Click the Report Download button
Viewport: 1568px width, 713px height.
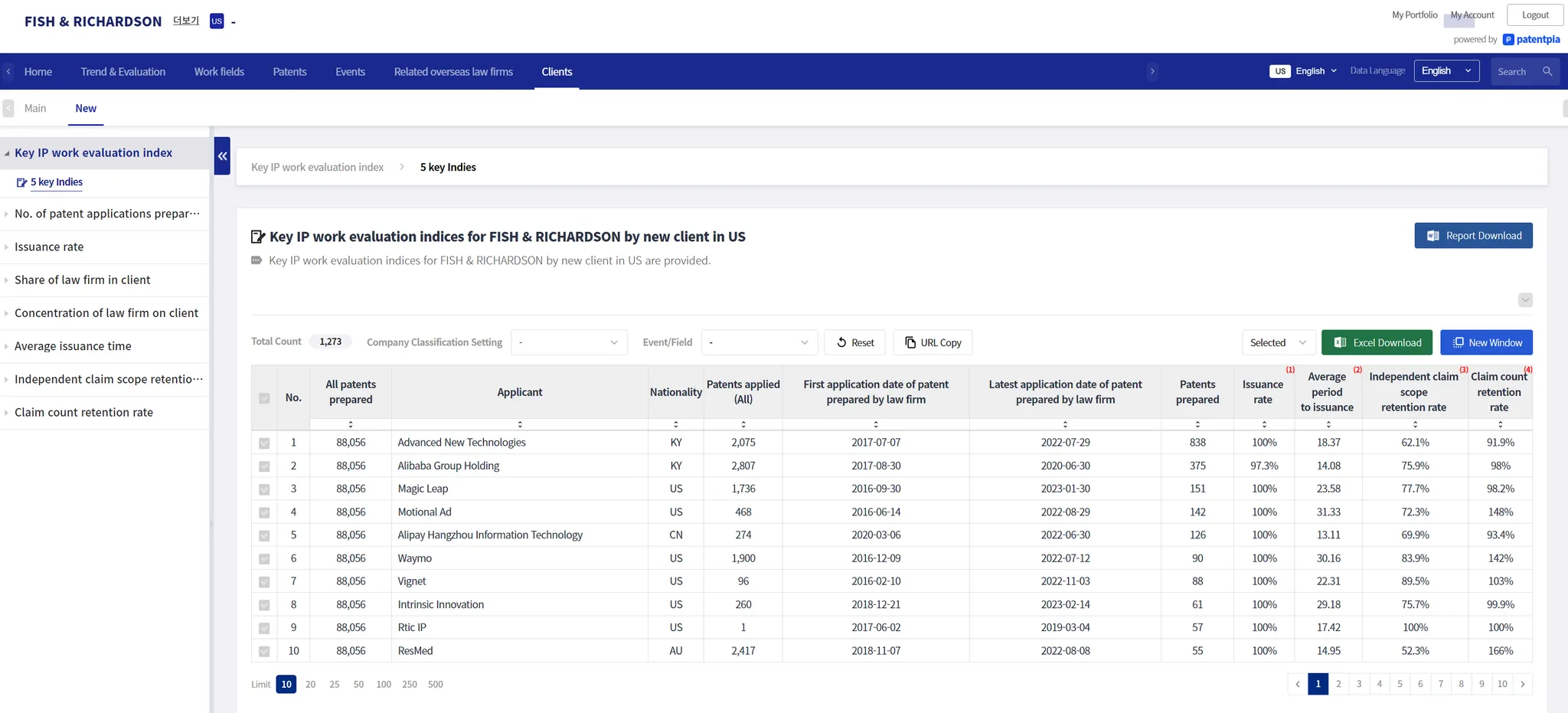point(1473,236)
